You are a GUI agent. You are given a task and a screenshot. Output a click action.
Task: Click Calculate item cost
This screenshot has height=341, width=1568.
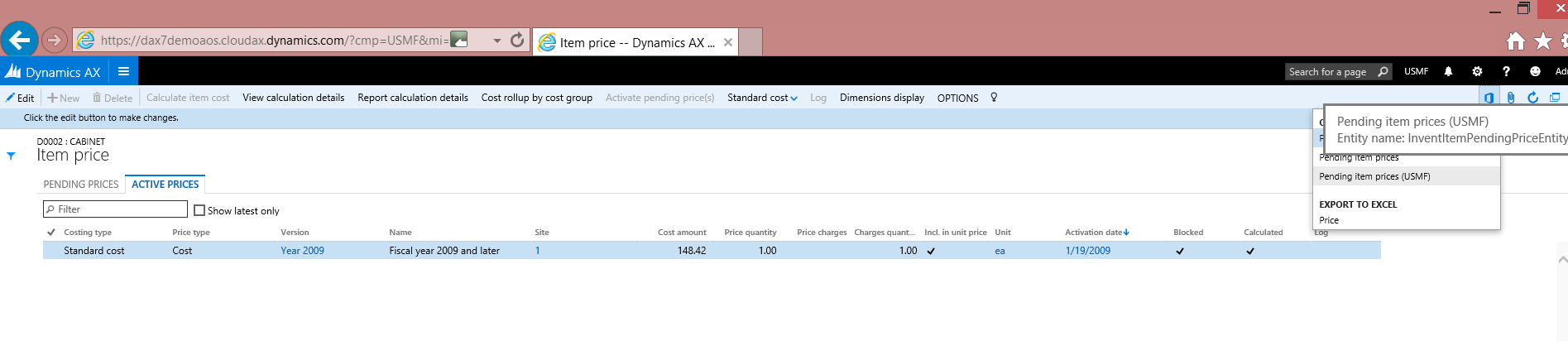188,98
